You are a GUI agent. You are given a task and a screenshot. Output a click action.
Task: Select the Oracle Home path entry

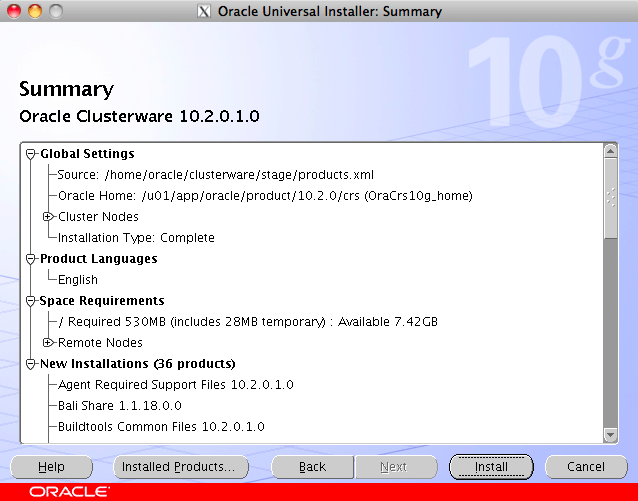tap(265, 196)
